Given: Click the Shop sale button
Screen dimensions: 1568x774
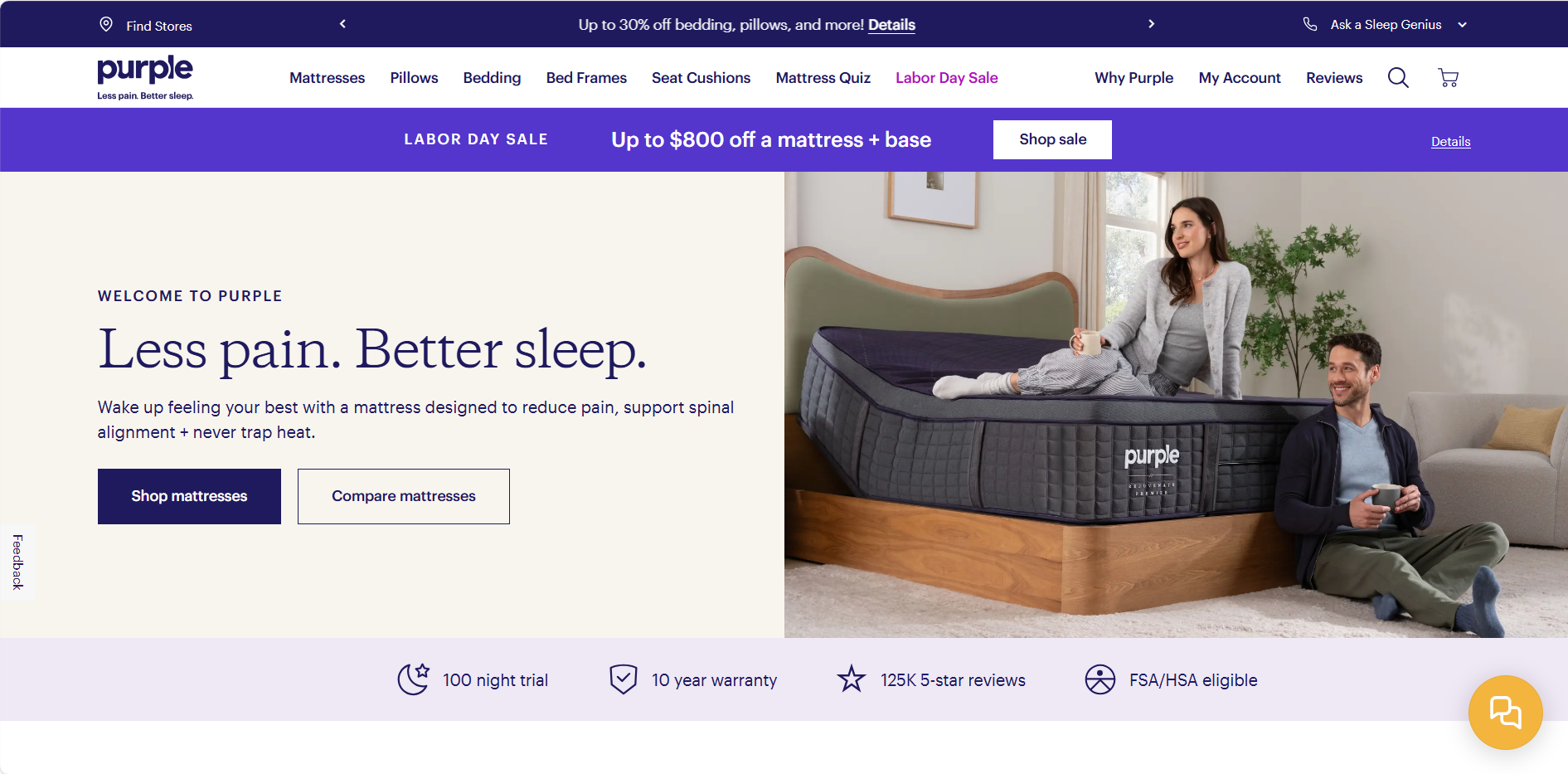Looking at the screenshot, I should point(1052,139).
